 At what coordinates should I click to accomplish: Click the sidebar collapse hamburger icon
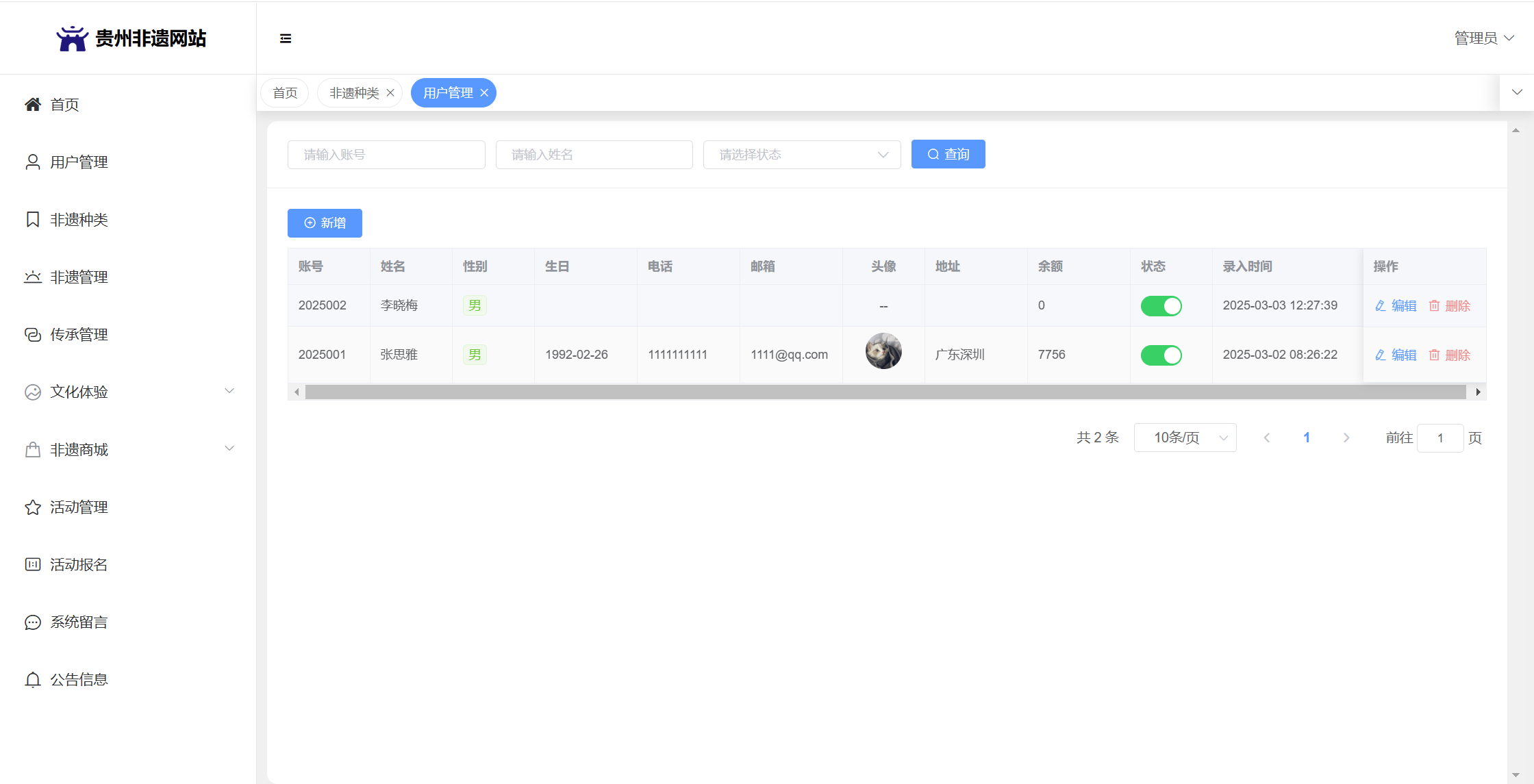point(286,38)
